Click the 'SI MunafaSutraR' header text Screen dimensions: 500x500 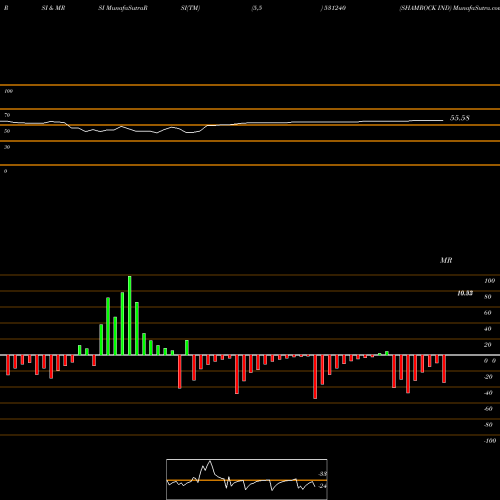click(x=123, y=8)
